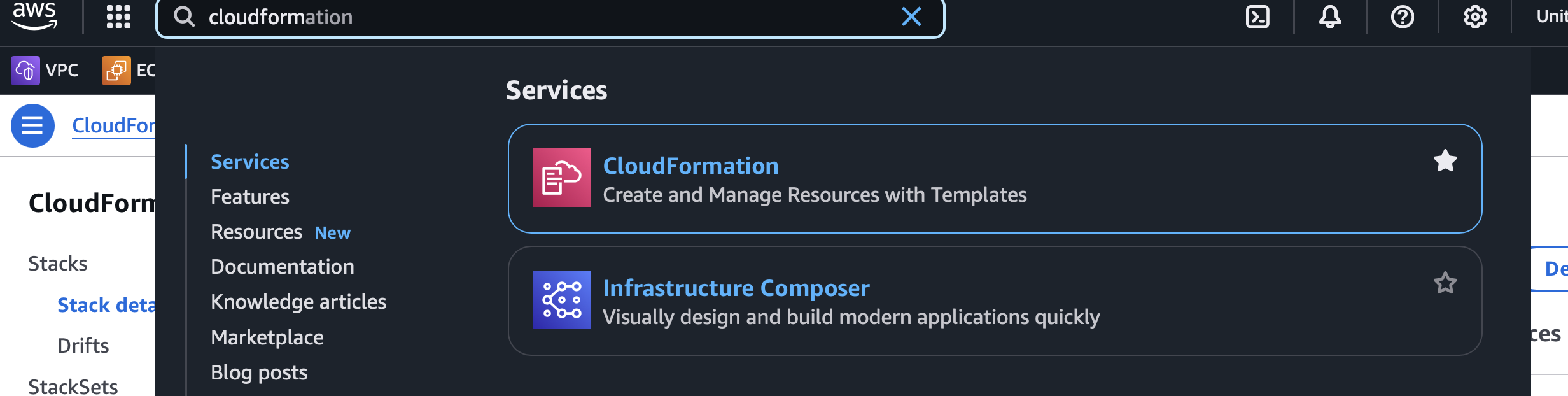Toggle the hamburger navigation menu button
The width and height of the screenshot is (1568, 396).
click(32, 125)
